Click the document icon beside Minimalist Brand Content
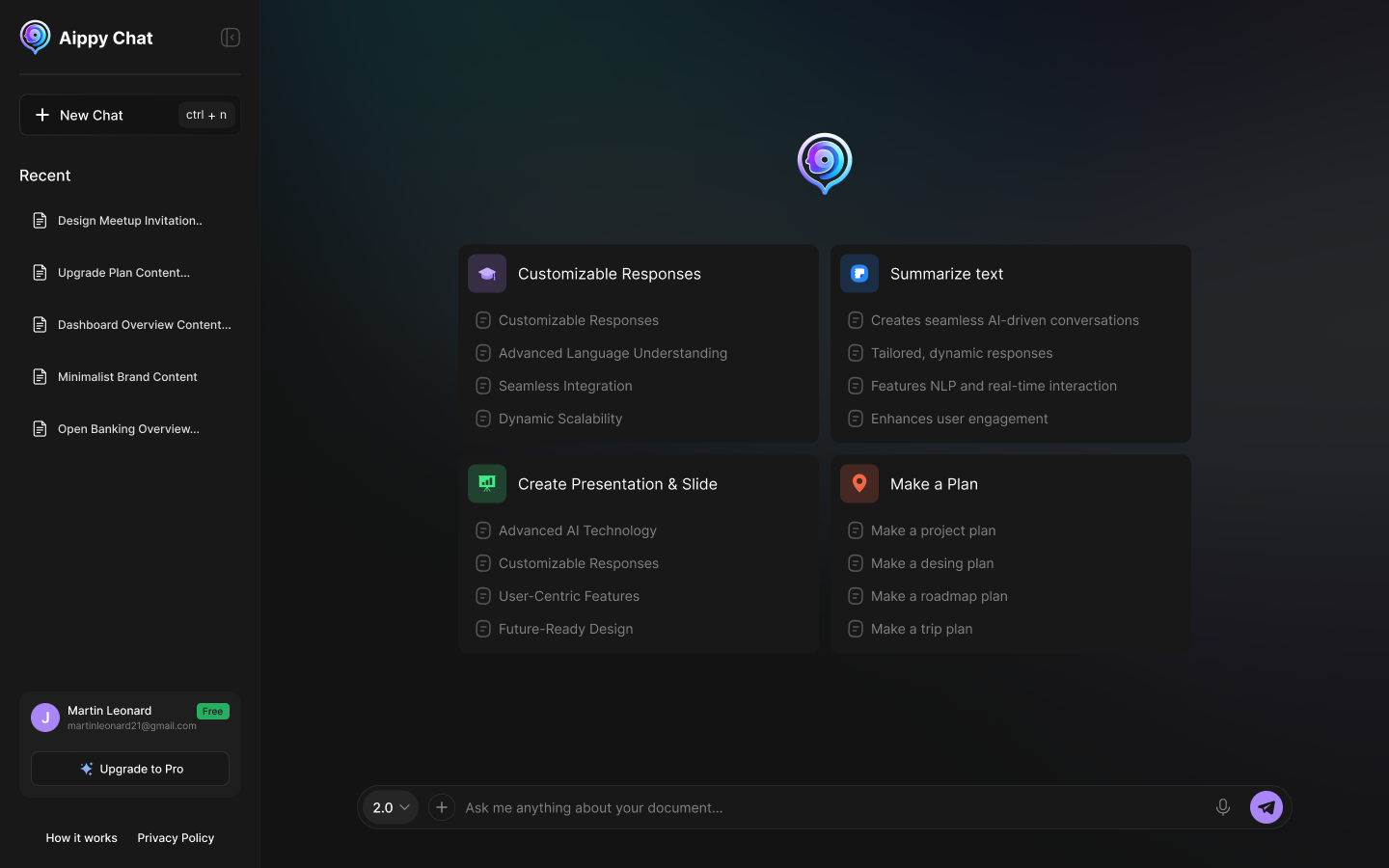 (40, 377)
